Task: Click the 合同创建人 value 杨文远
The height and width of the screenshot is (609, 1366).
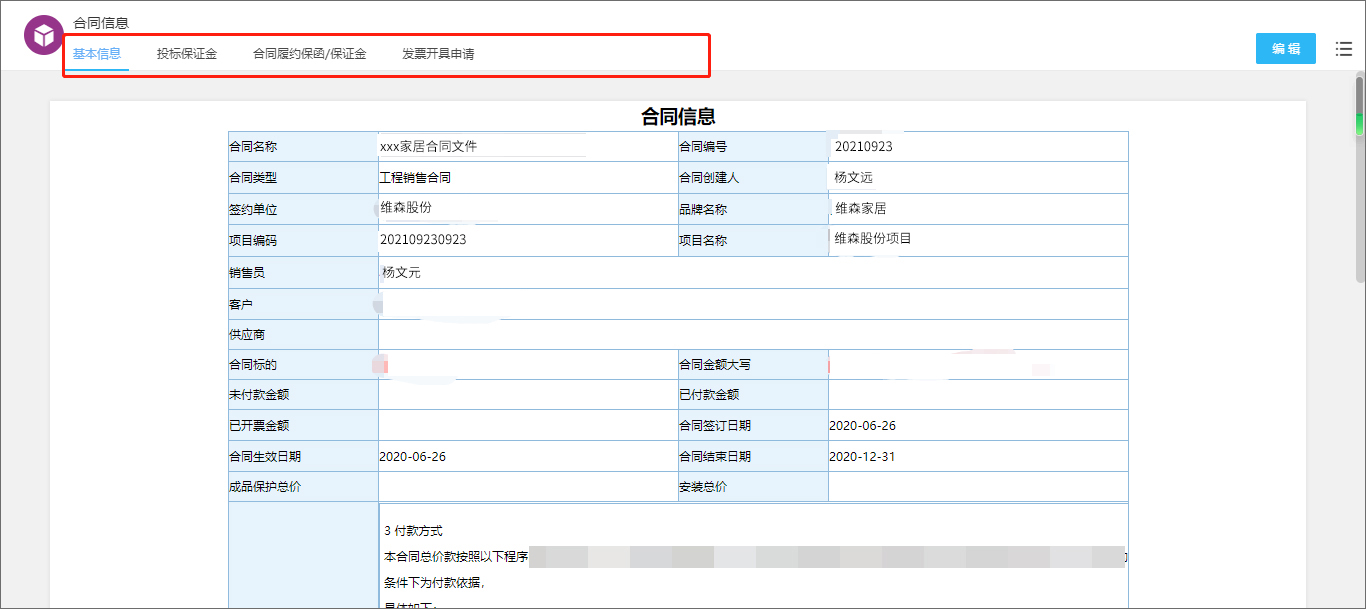Action: click(853, 177)
